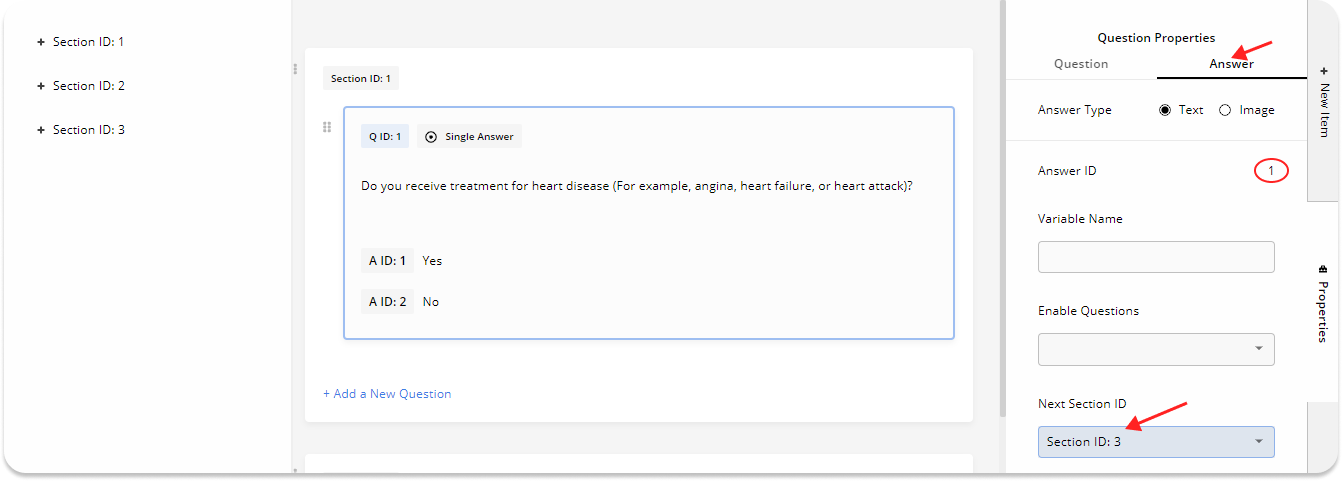Click the Add a New Question link
The width and height of the screenshot is (1342, 481).
387,394
